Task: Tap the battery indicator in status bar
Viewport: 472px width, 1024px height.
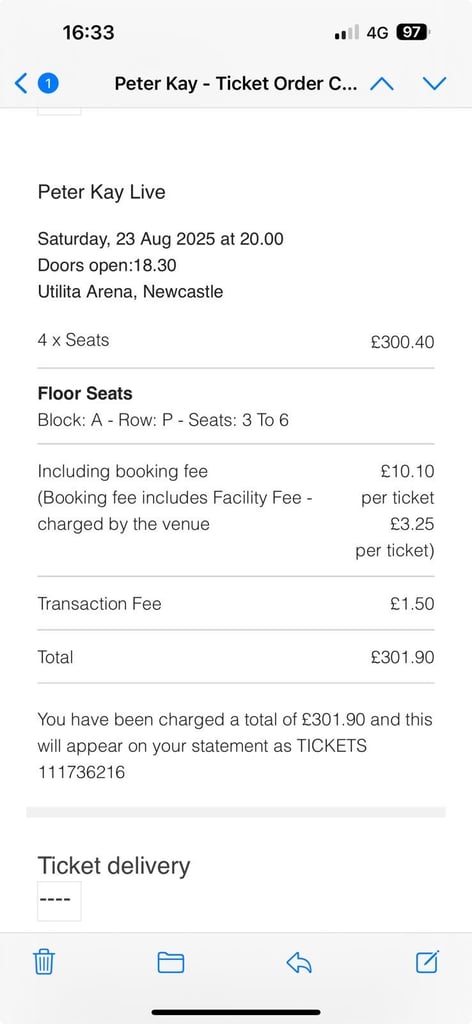Action: click(413, 32)
